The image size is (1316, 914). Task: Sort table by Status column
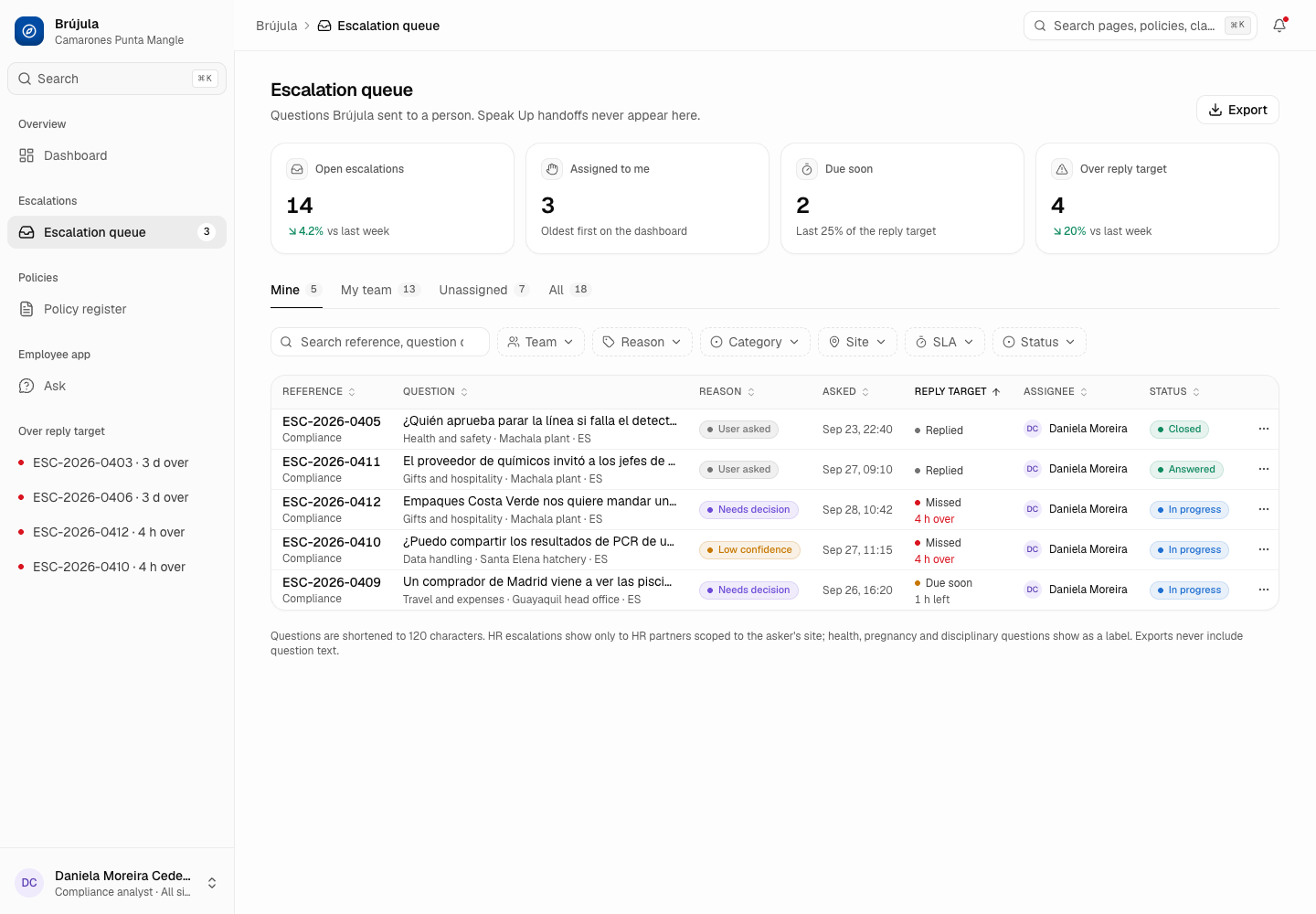click(x=1175, y=391)
